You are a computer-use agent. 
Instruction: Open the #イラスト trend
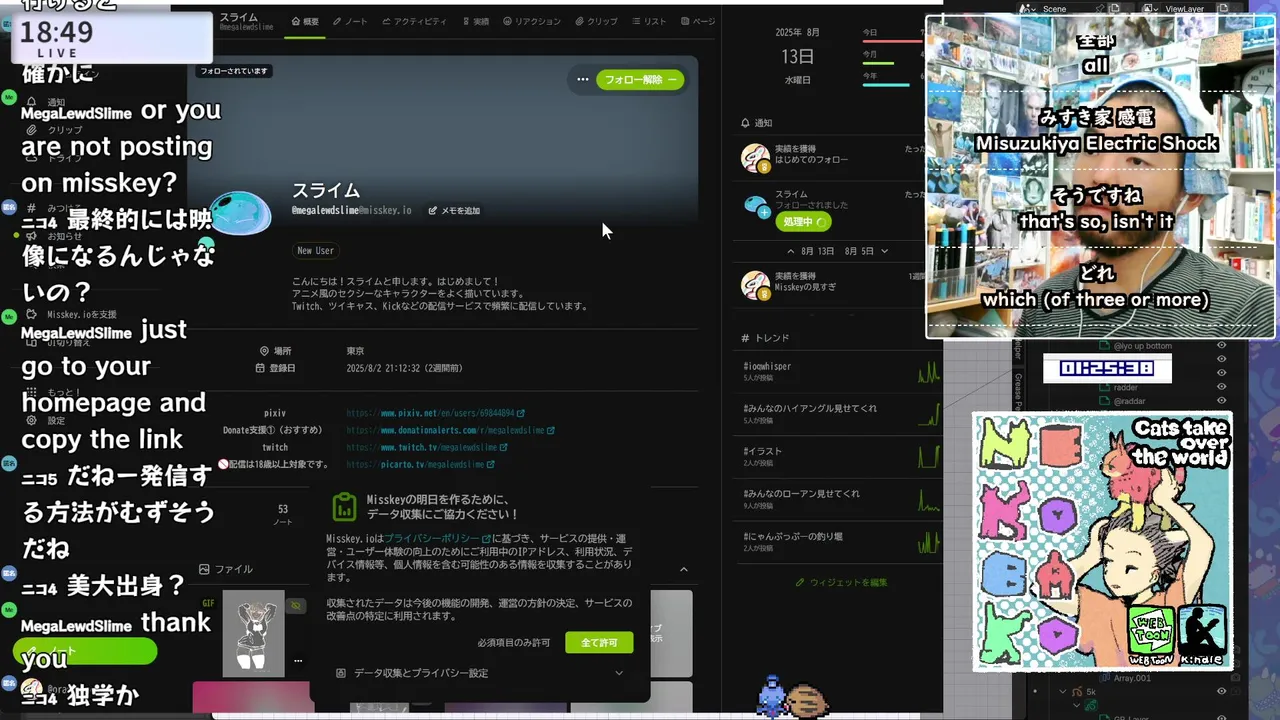point(762,451)
